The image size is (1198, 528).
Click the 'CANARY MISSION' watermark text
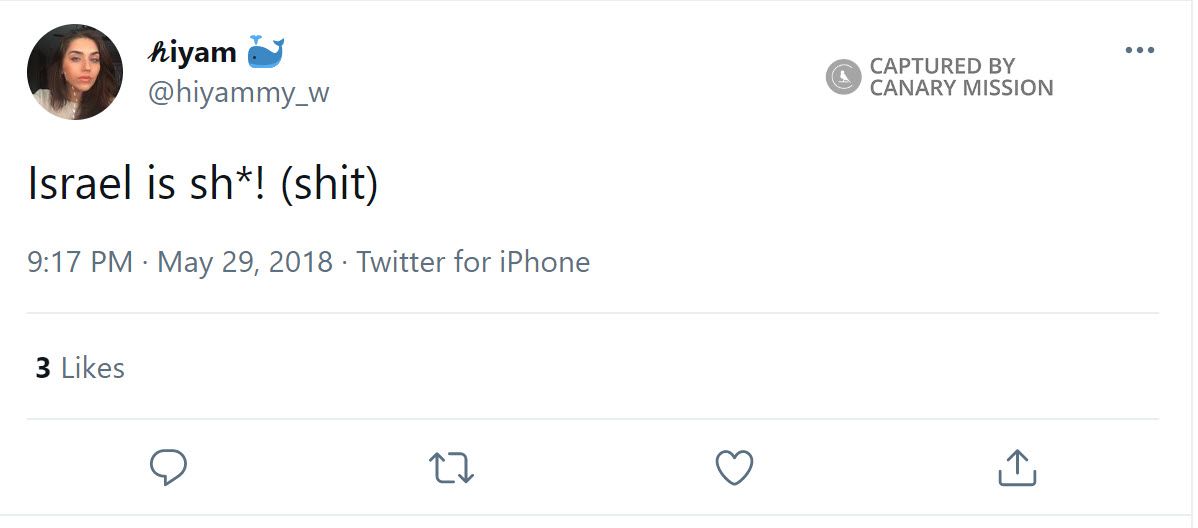(961, 88)
